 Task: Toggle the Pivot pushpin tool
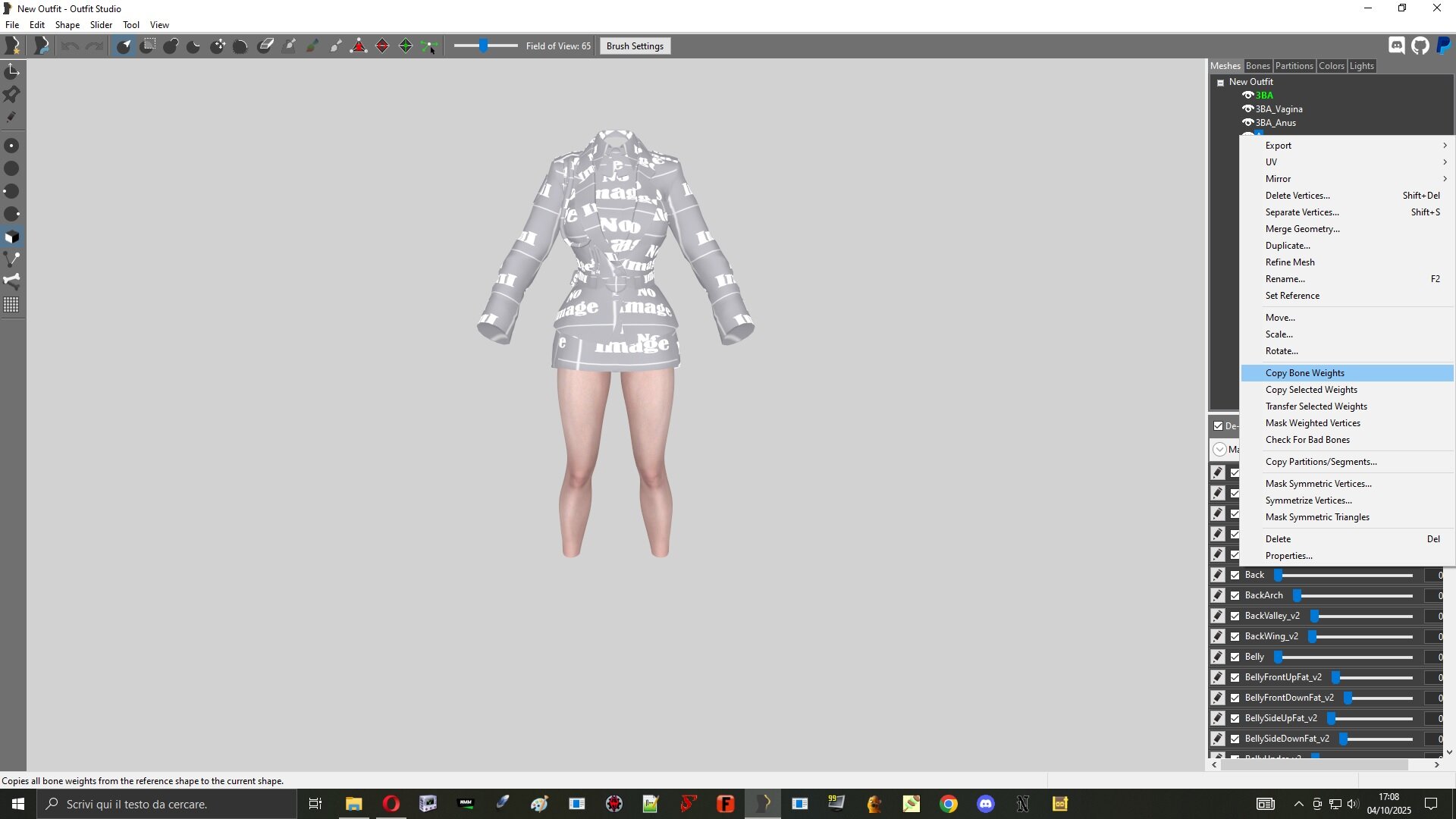12,94
